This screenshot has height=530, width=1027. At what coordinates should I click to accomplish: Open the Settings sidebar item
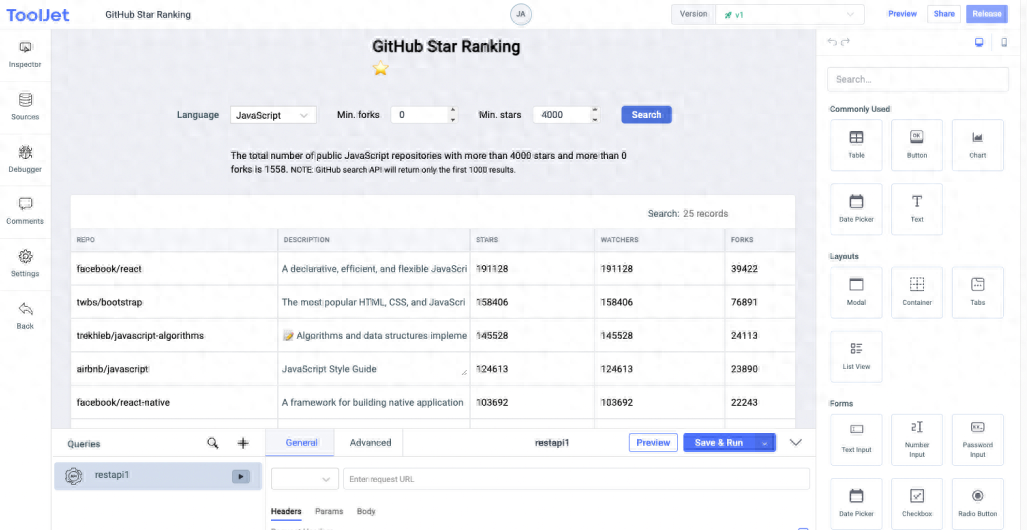click(x=25, y=264)
